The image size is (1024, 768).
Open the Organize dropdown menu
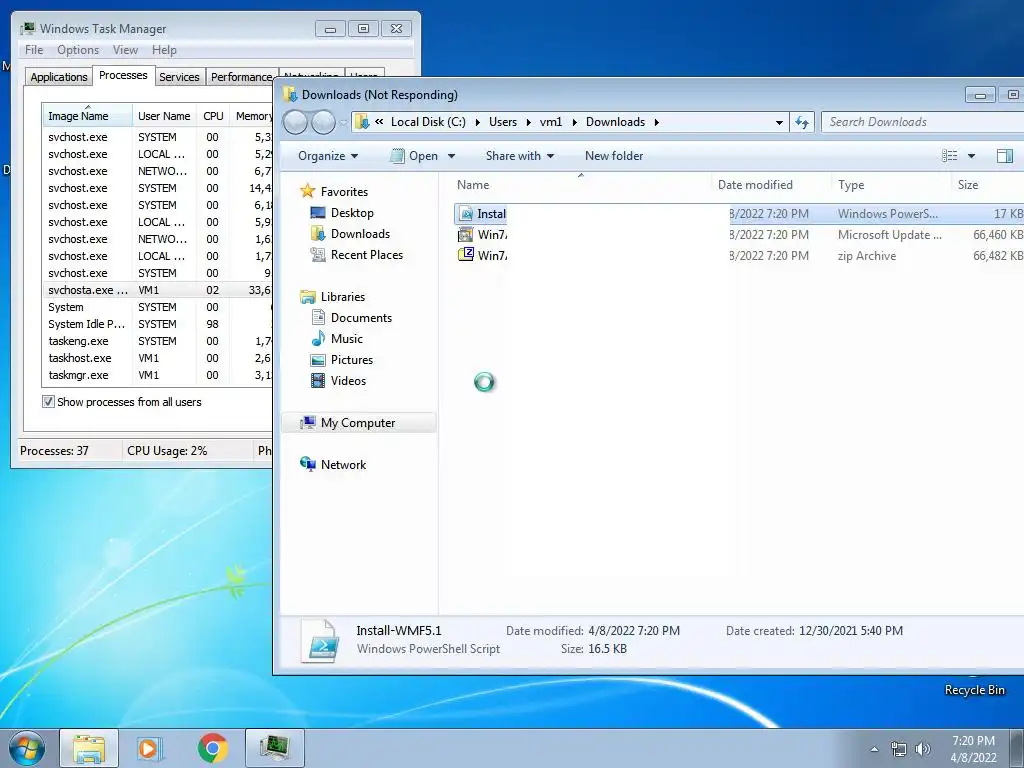(x=328, y=155)
